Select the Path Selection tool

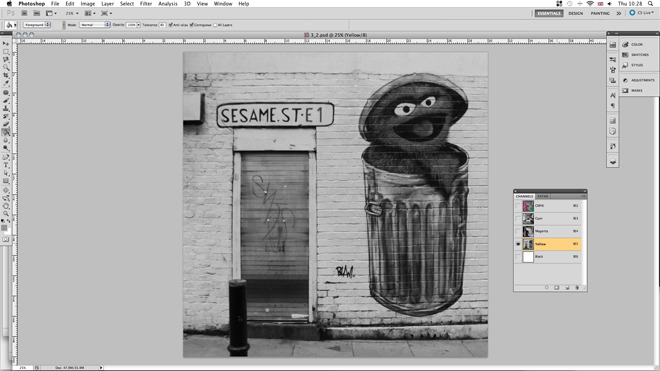6,173
